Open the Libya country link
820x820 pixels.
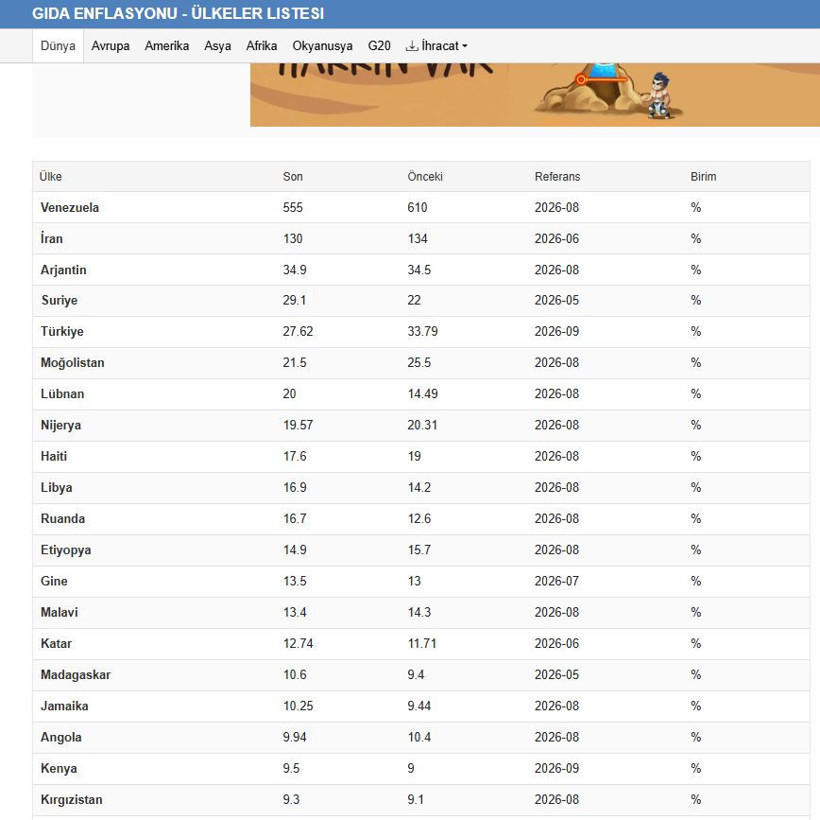[x=56, y=487]
